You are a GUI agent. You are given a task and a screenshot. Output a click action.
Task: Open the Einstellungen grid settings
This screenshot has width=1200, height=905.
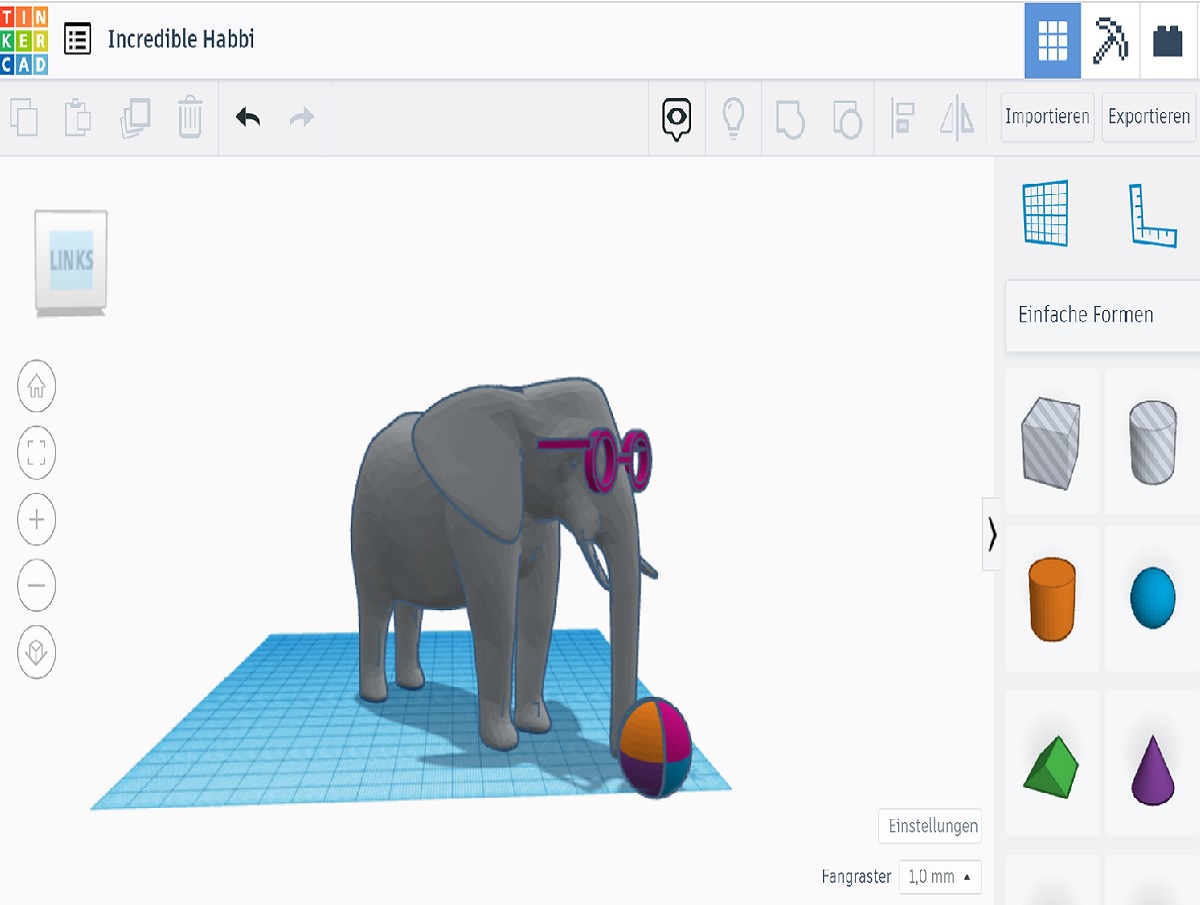tap(930, 827)
